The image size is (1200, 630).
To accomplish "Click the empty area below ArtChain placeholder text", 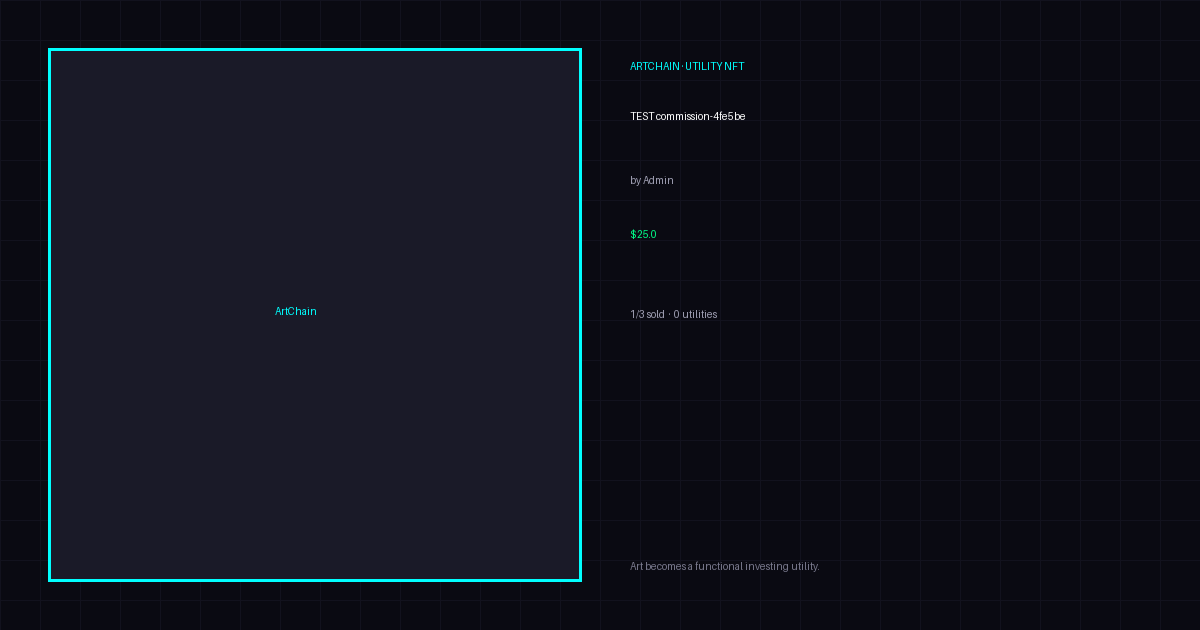I will point(315,450).
